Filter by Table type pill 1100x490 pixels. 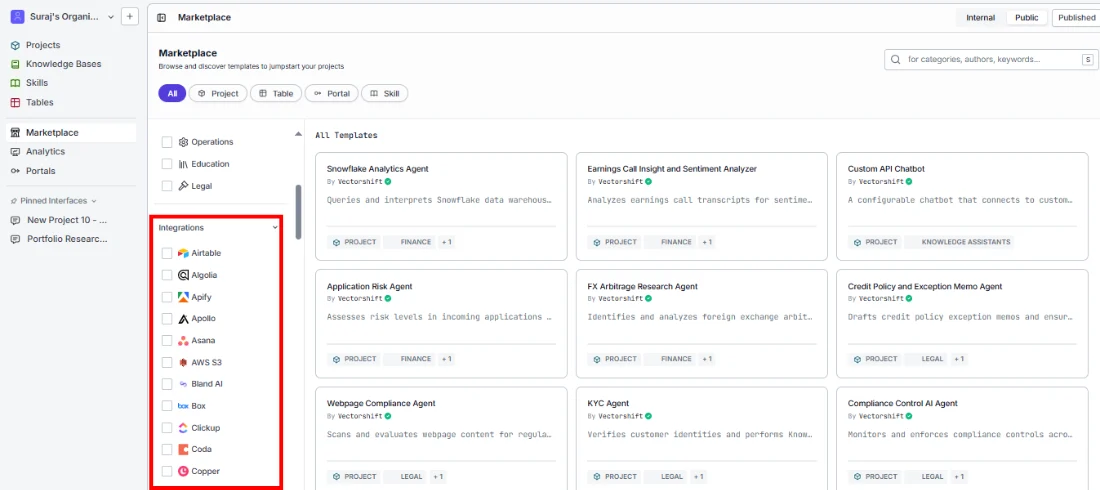point(276,93)
